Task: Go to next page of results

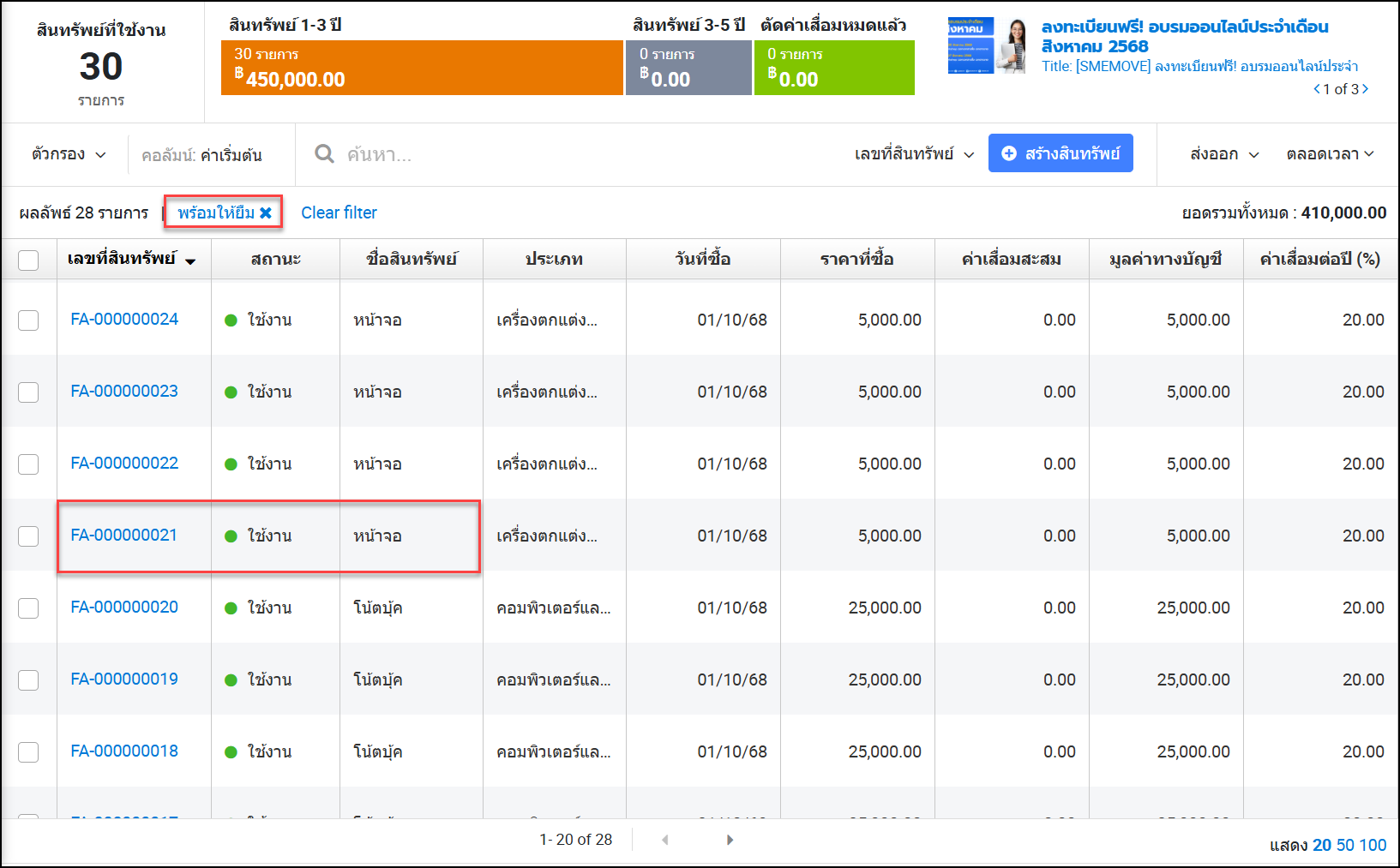Action: (x=730, y=840)
